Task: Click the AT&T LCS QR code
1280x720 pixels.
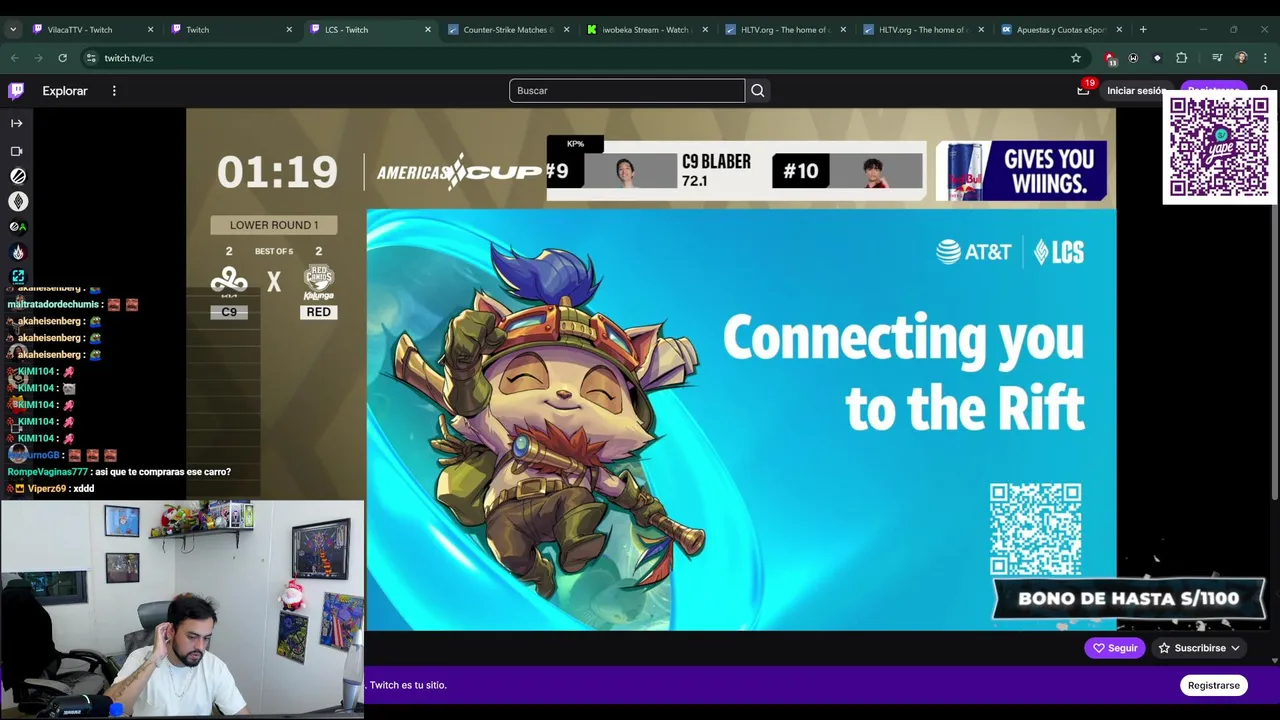Action: [1035, 529]
